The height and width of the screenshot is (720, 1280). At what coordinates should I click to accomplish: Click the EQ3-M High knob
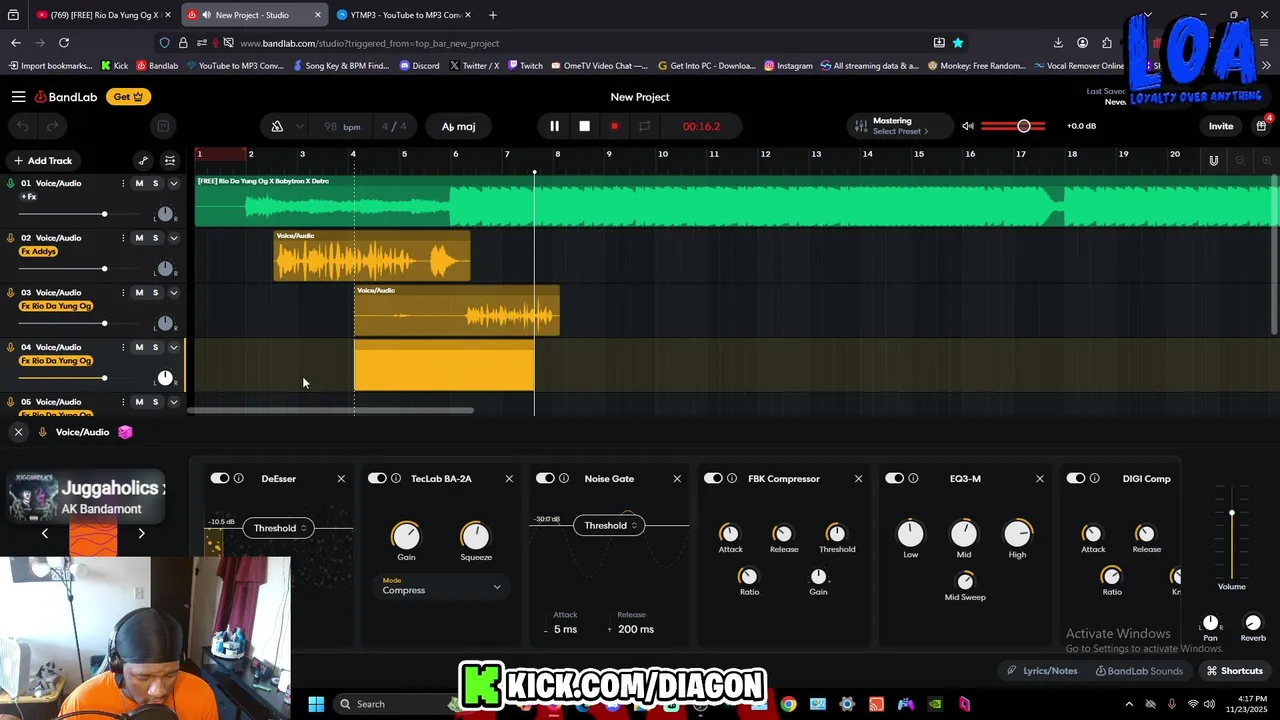pyautogui.click(x=1017, y=533)
